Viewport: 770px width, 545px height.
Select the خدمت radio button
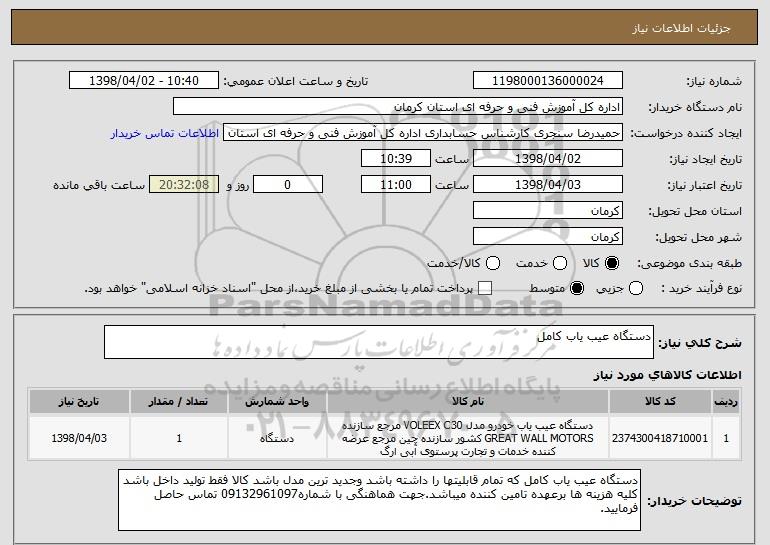click(x=560, y=264)
